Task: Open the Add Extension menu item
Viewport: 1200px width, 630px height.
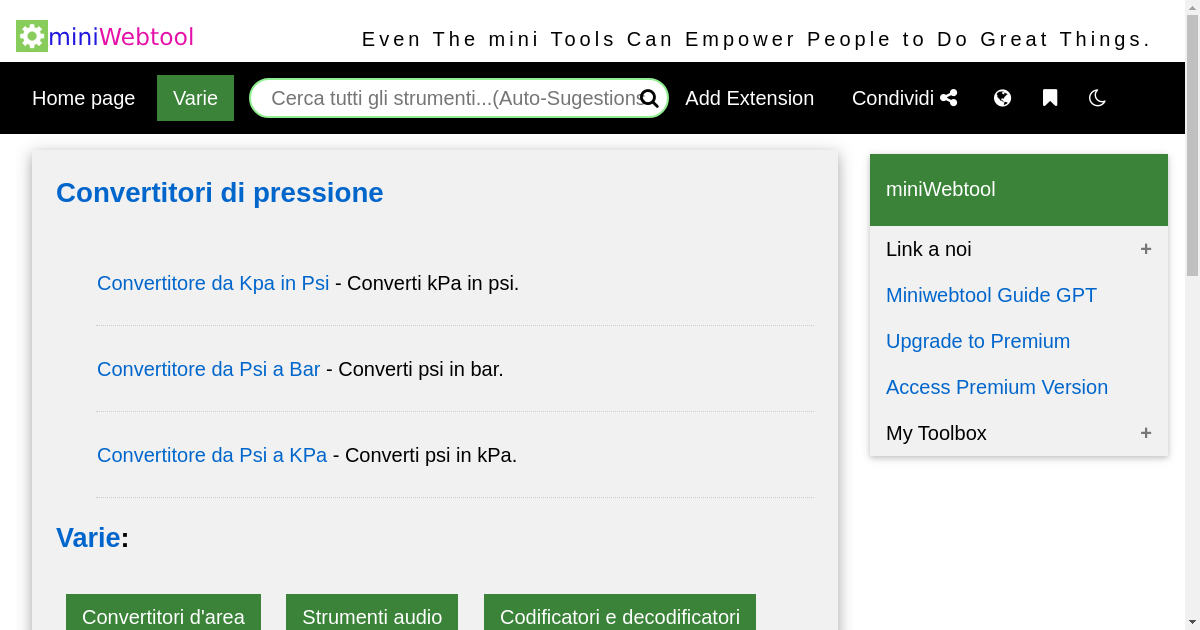Action: click(x=749, y=98)
